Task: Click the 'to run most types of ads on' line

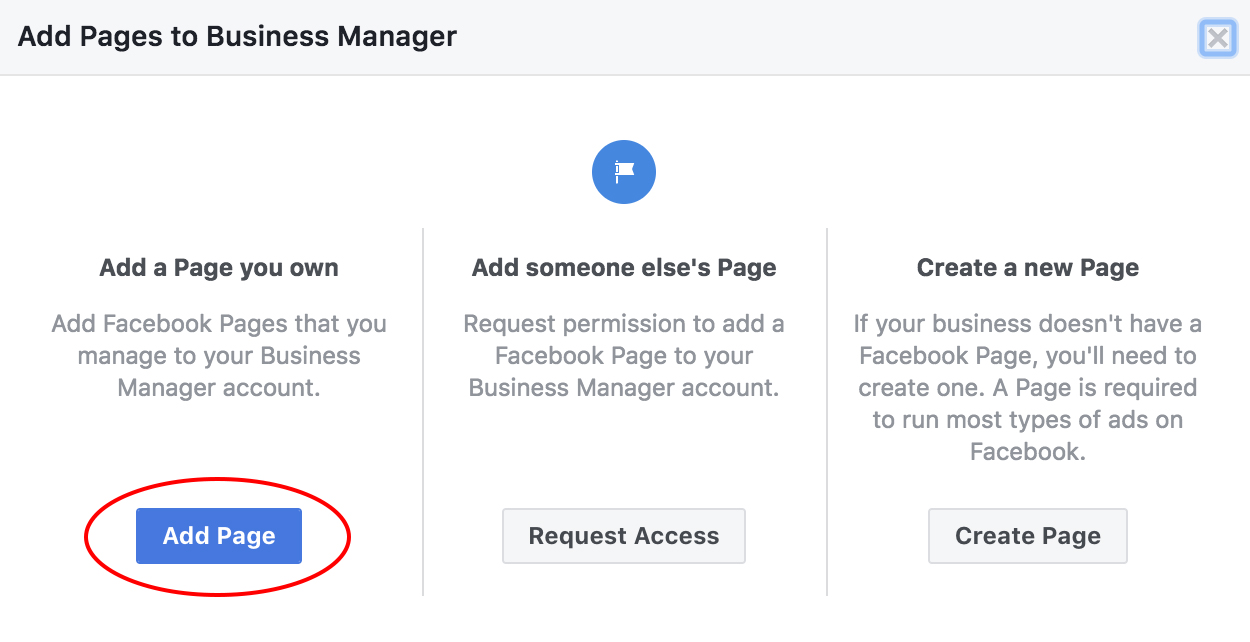Action: pos(1028,420)
